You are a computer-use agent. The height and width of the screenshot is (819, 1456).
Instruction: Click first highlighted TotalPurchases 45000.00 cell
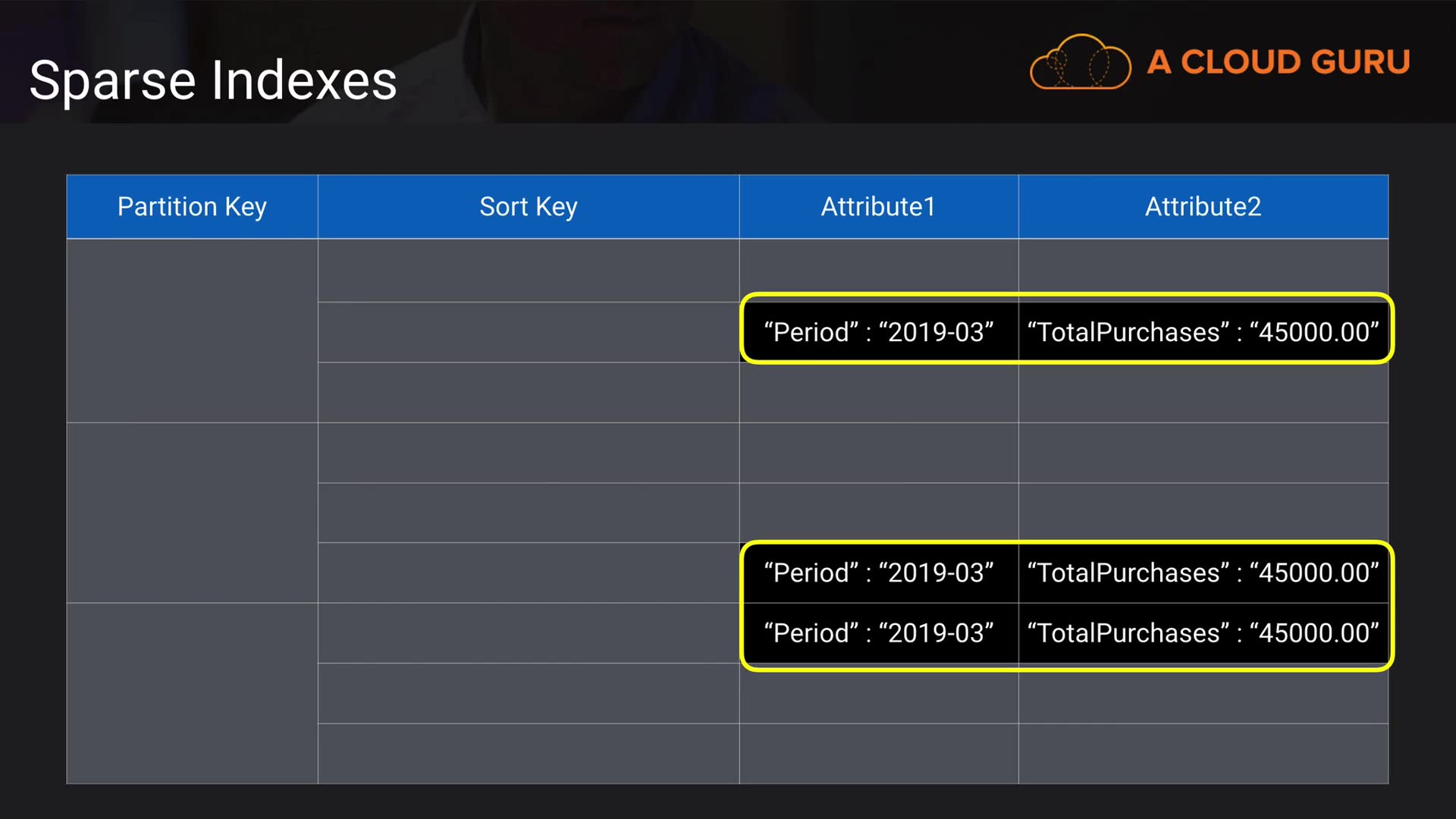click(x=1203, y=331)
